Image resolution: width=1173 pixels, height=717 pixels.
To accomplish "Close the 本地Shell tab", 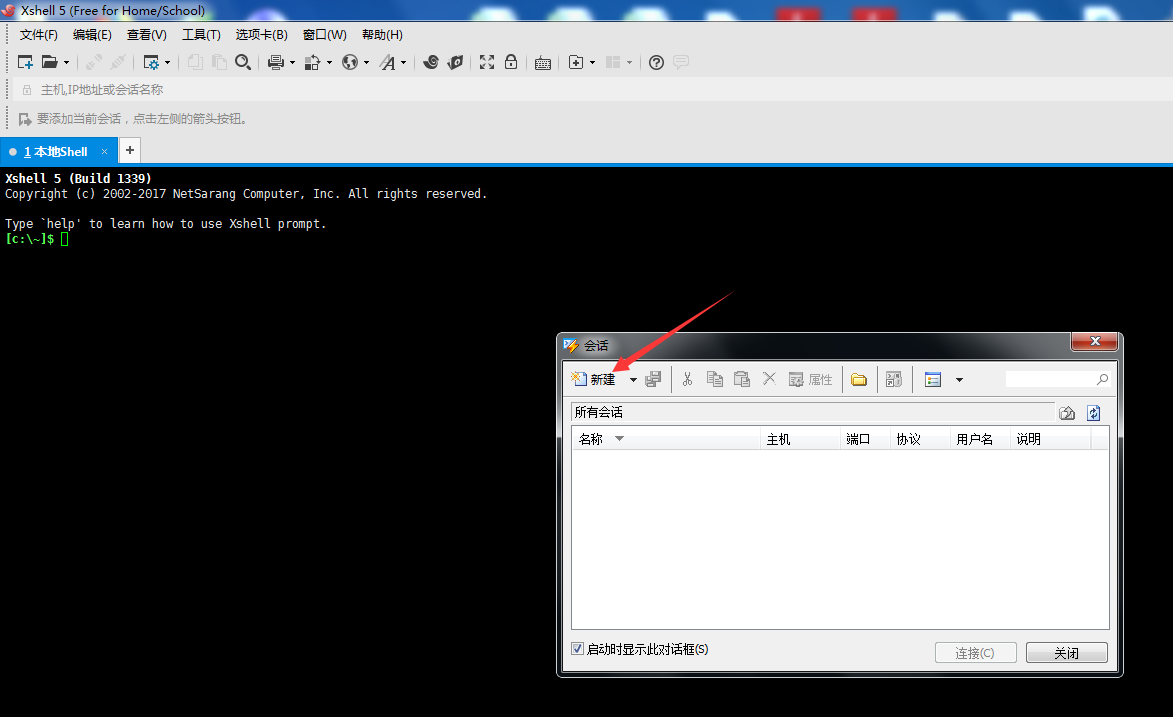I will pyautogui.click(x=105, y=151).
